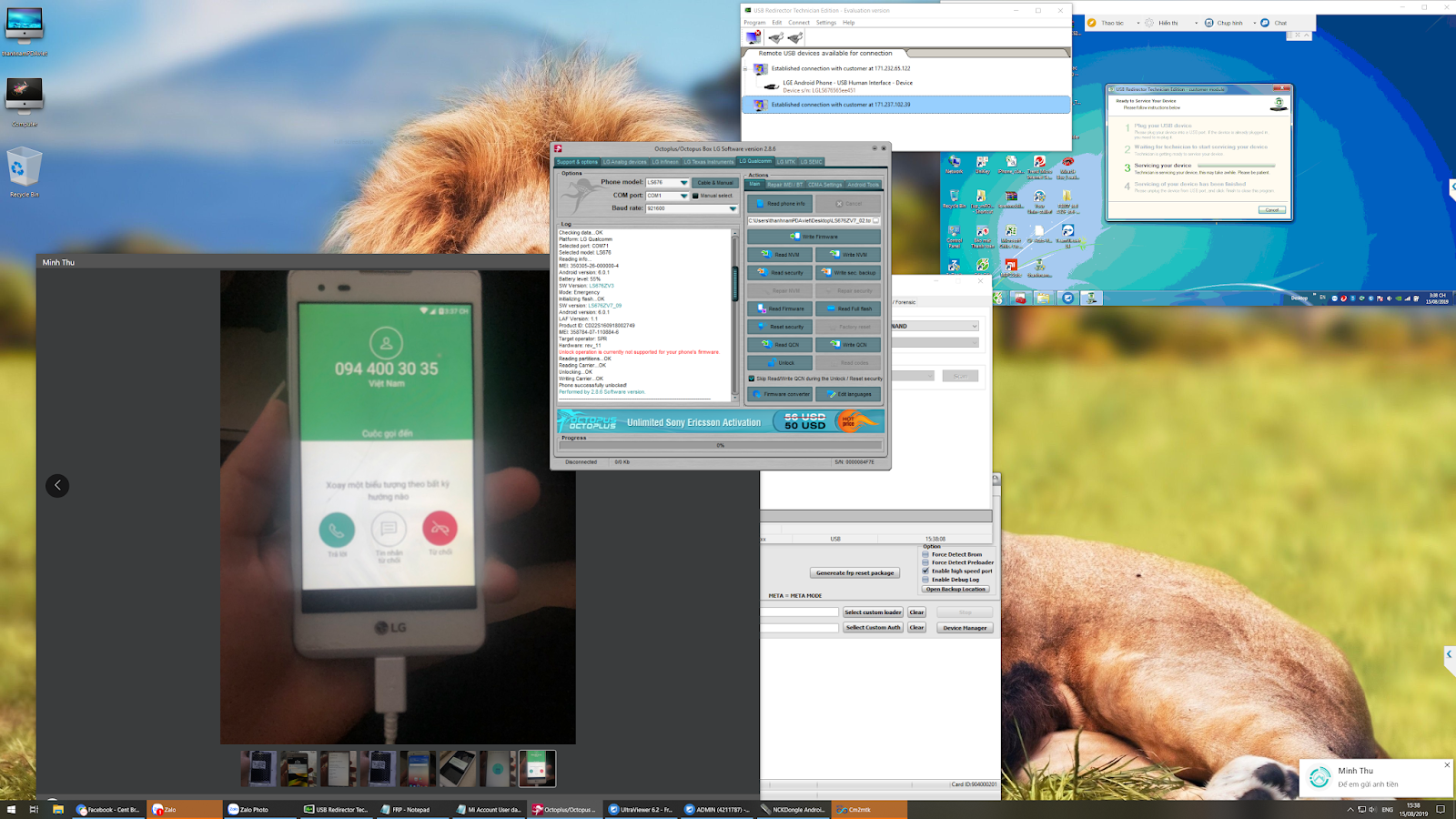The height and width of the screenshot is (819, 1456).
Task: Click the Read QCN button
Action: pyautogui.click(x=780, y=345)
